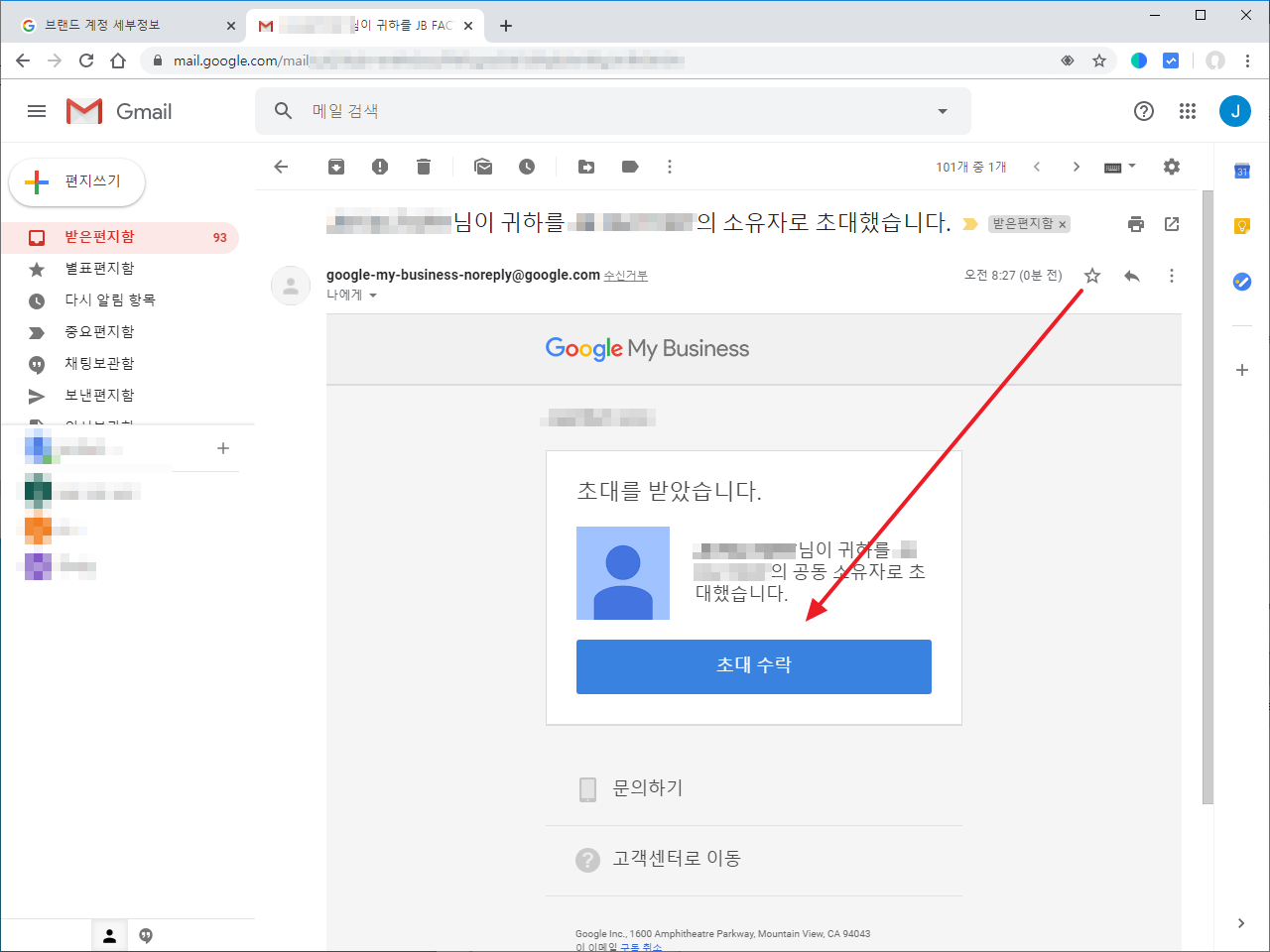The image size is (1270, 952).
Task: Expand the 나에게 recipient details
Action: coord(373,296)
